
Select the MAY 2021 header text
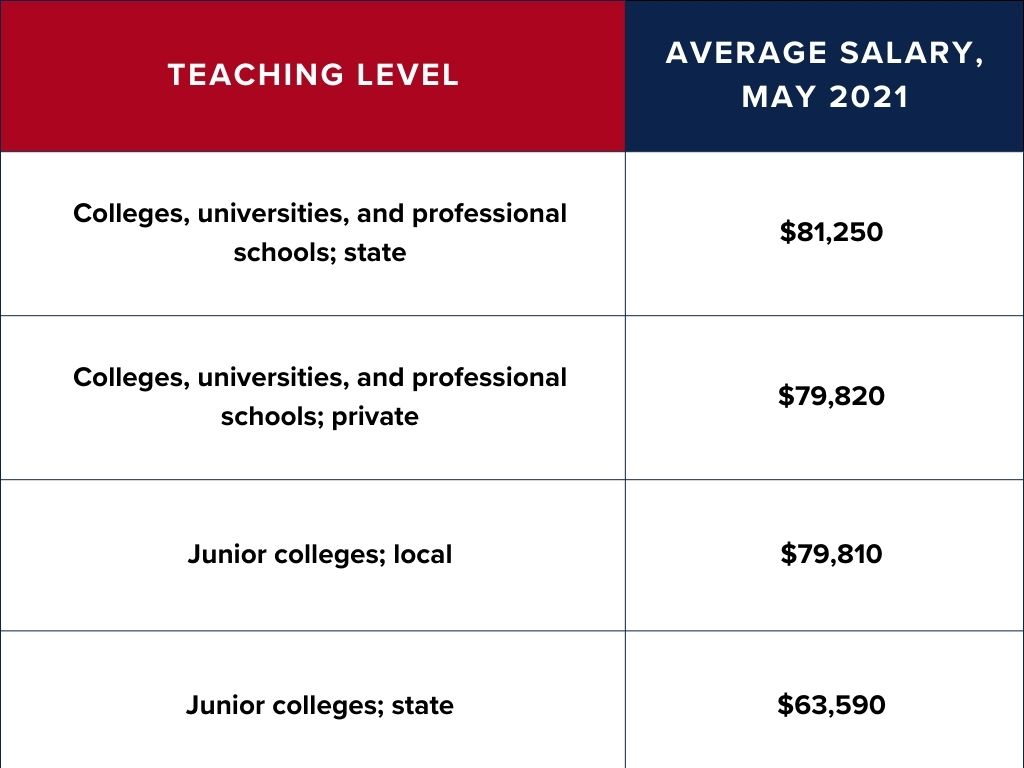(825, 98)
